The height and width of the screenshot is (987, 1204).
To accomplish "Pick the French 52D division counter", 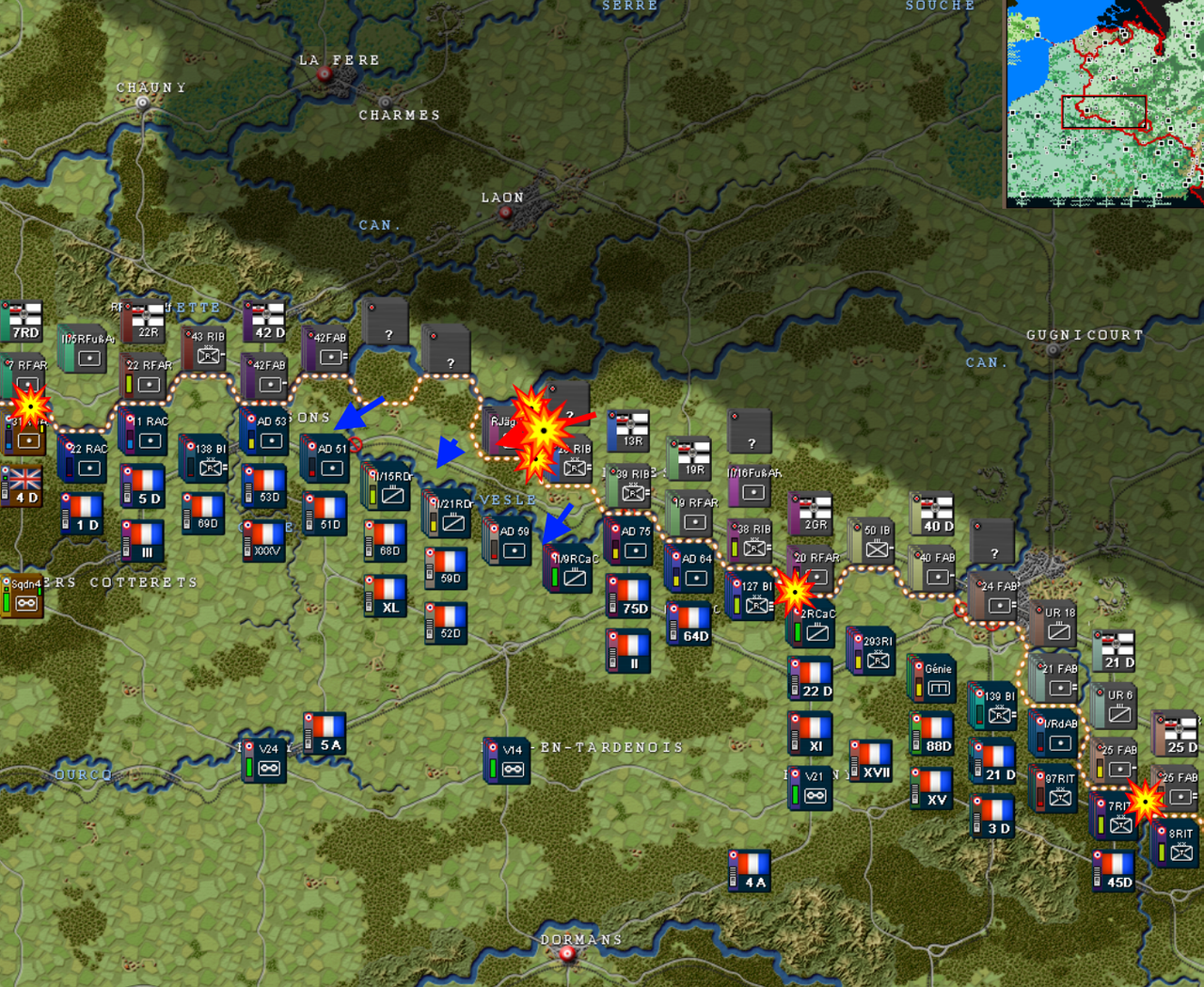I will tap(447, 623).
